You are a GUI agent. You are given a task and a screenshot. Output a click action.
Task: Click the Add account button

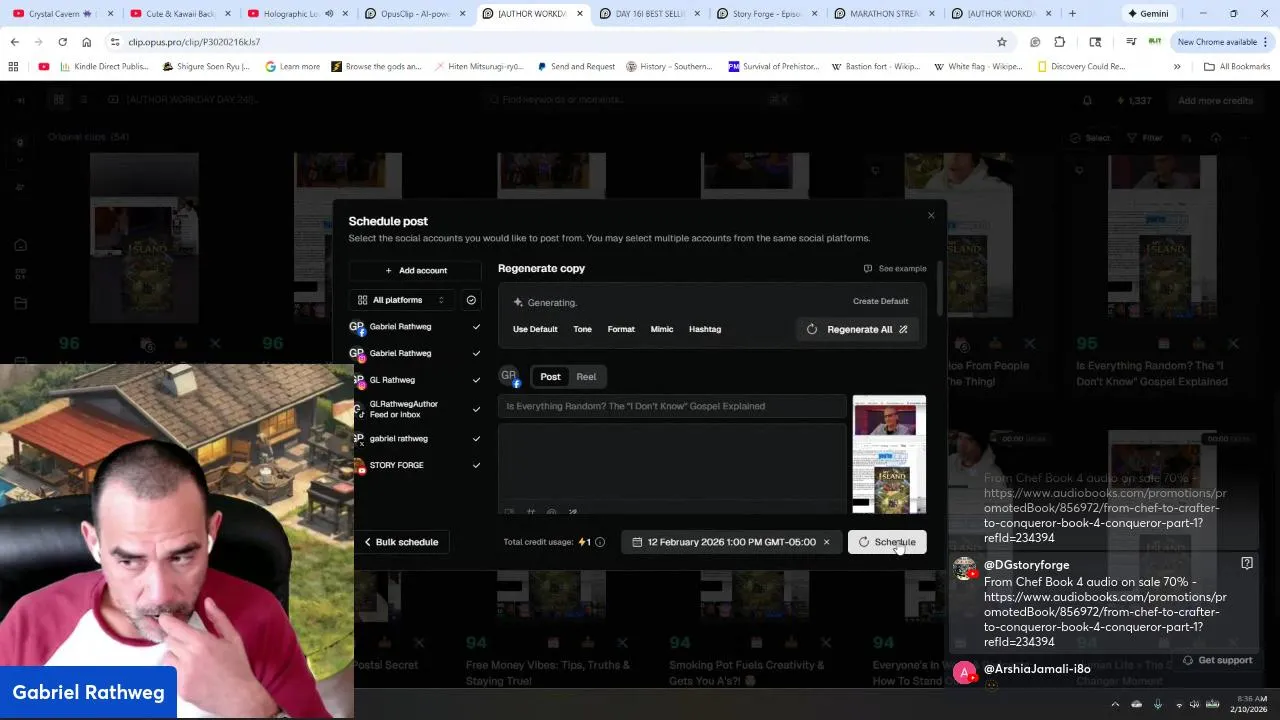pyautogui.click(x=416, y=270)
